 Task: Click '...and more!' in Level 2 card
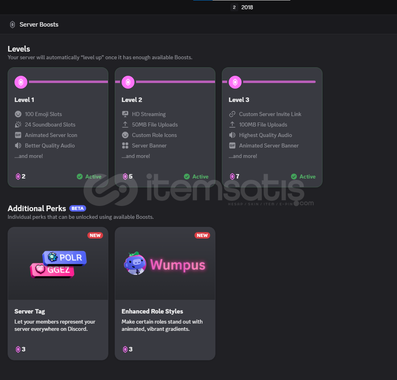pyautogui.click(x=136, y=156)
